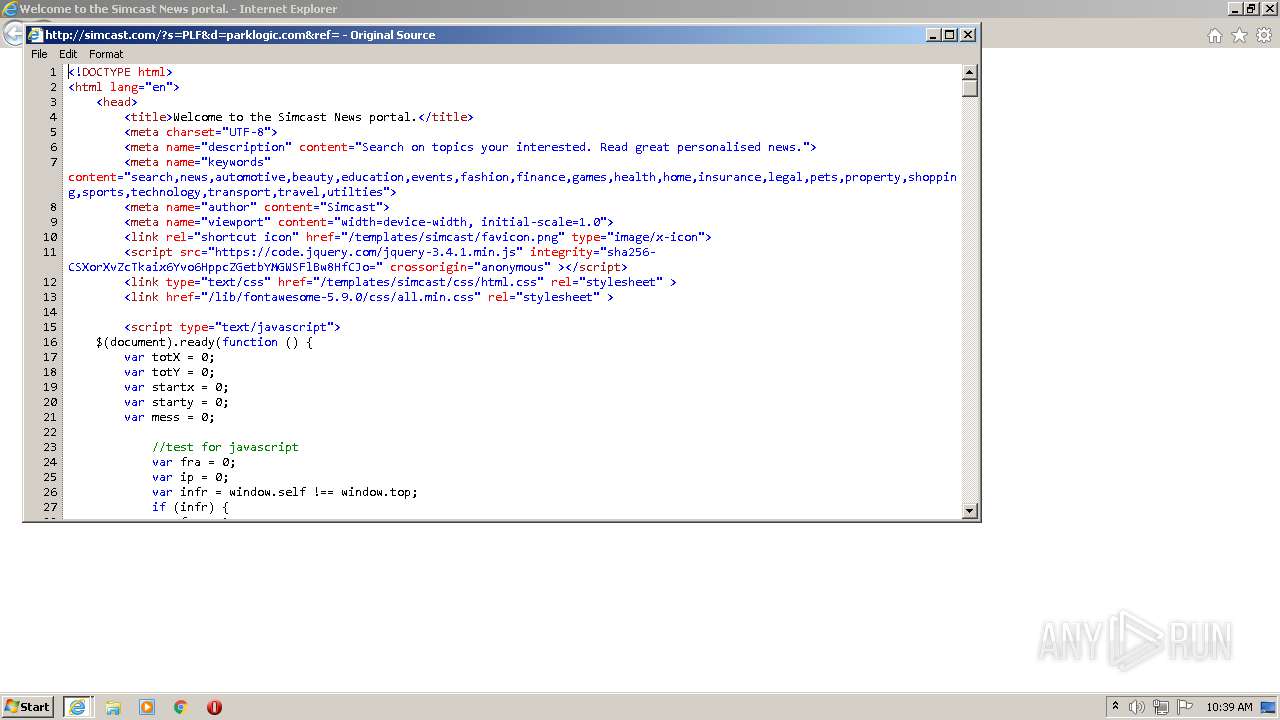Click the title tag text on line 4

299,117
